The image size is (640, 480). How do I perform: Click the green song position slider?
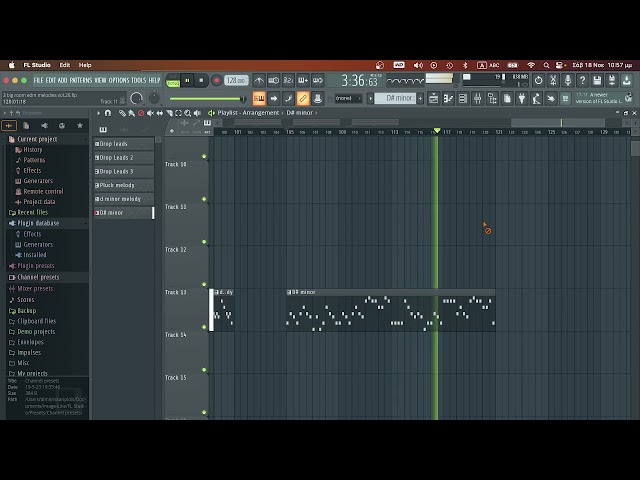[208, 98]
